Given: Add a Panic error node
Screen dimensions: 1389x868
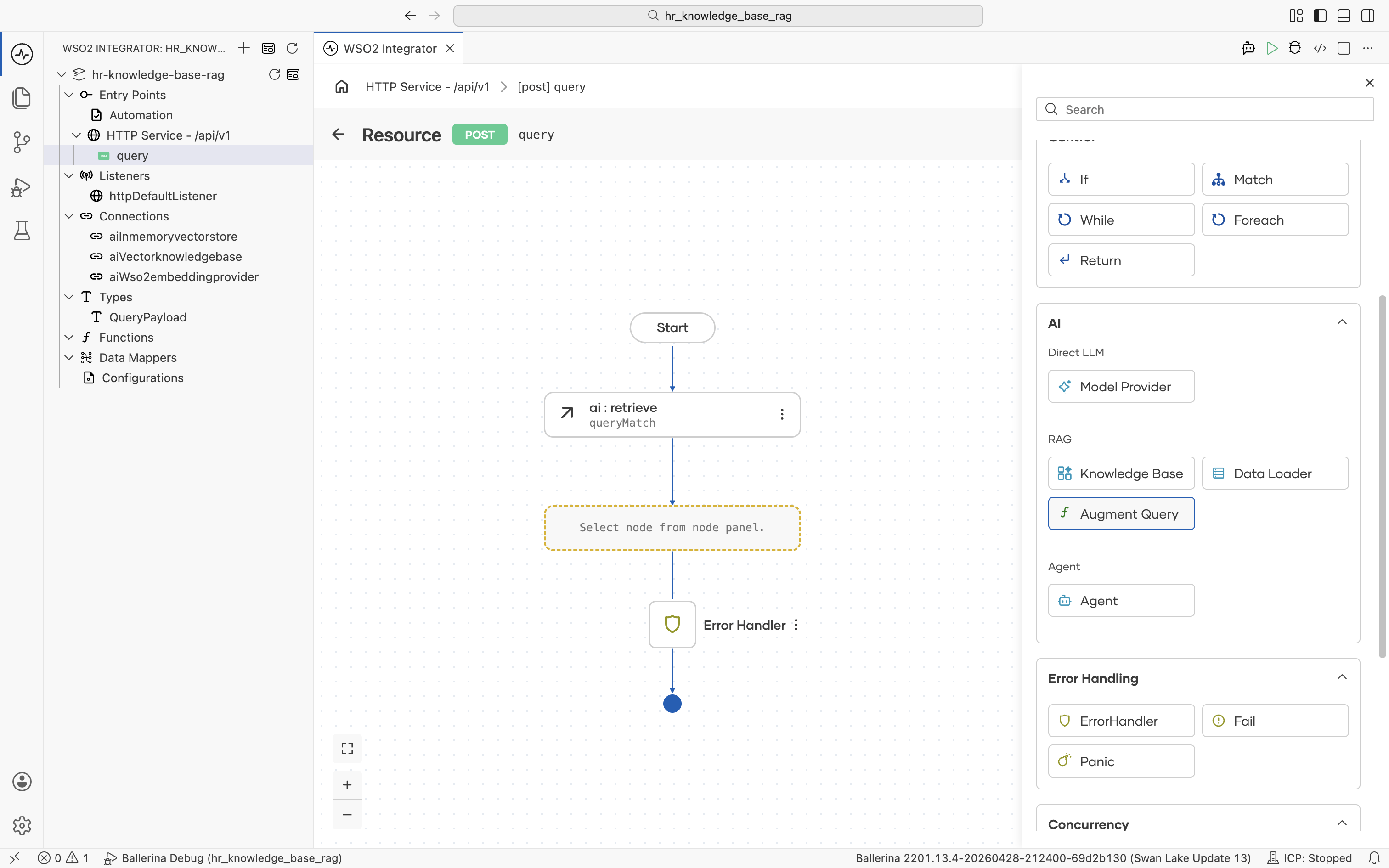Looking at the screenshot, I should [x=1121, y=761].
